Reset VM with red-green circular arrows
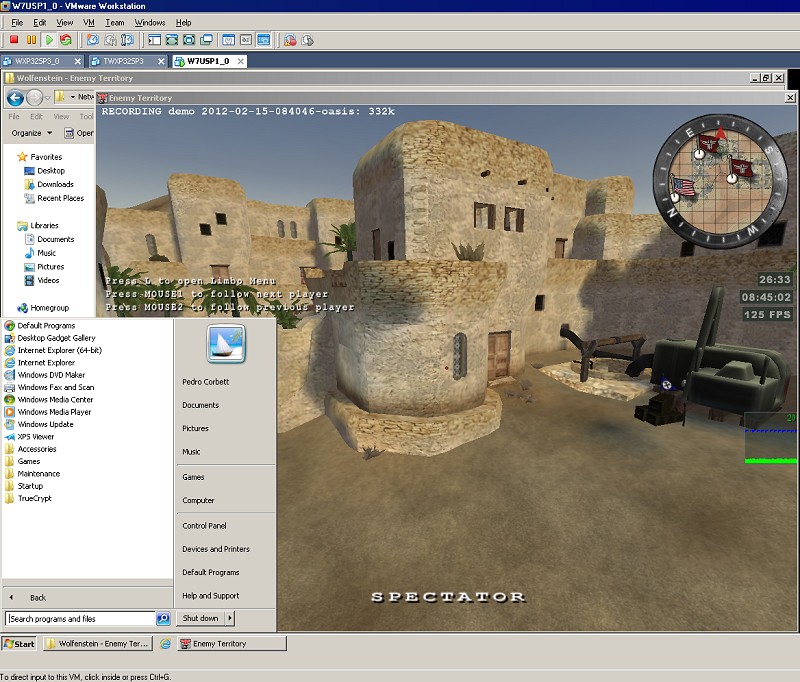Screen dimensions: 800x682 (66, 40)
